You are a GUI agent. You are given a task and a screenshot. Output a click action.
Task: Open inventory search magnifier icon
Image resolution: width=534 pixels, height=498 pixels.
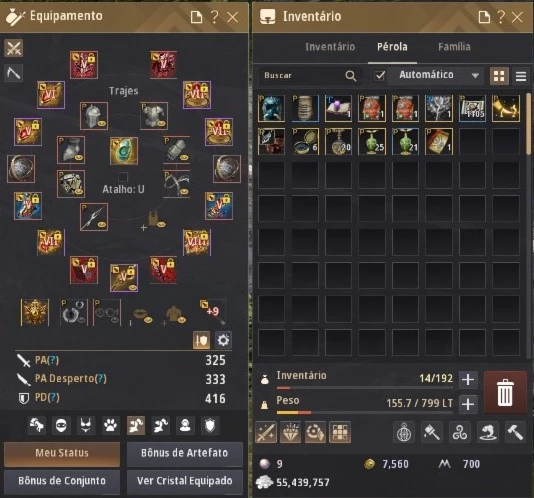pos(350,76)
